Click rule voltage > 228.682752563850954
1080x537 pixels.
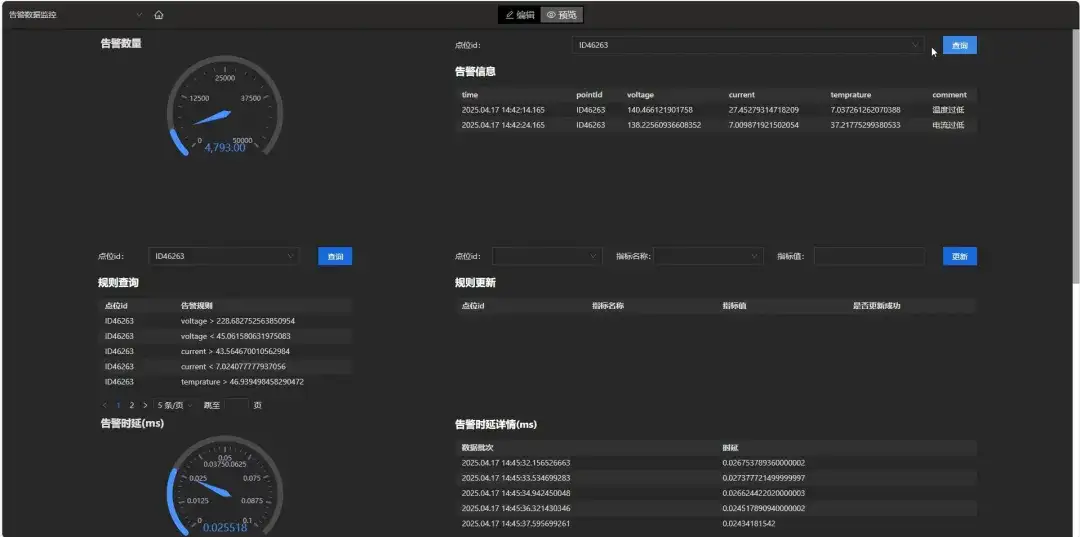[x=238, y=321]
